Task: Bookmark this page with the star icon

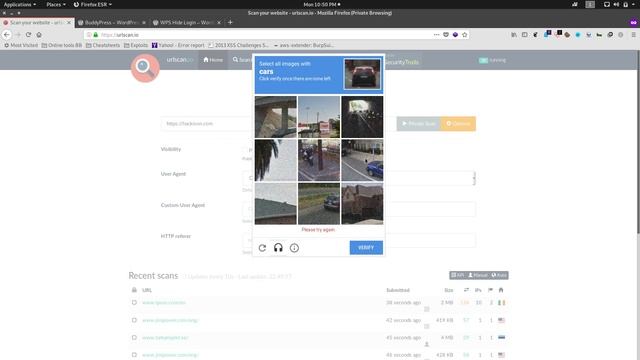Action: pos(464,35)
